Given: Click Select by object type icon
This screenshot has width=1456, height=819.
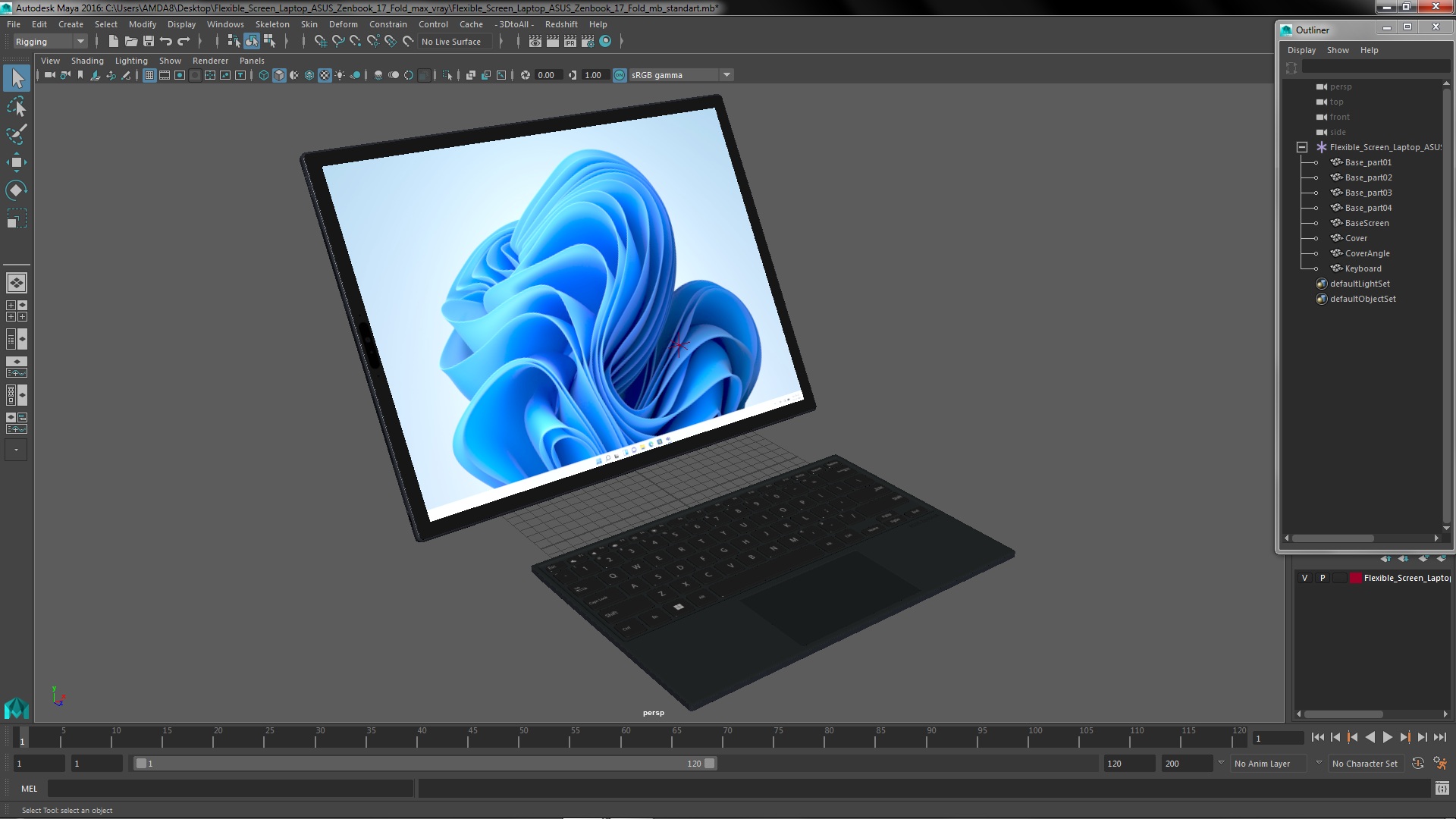Looking at the screenshot, I should [251, 42].
